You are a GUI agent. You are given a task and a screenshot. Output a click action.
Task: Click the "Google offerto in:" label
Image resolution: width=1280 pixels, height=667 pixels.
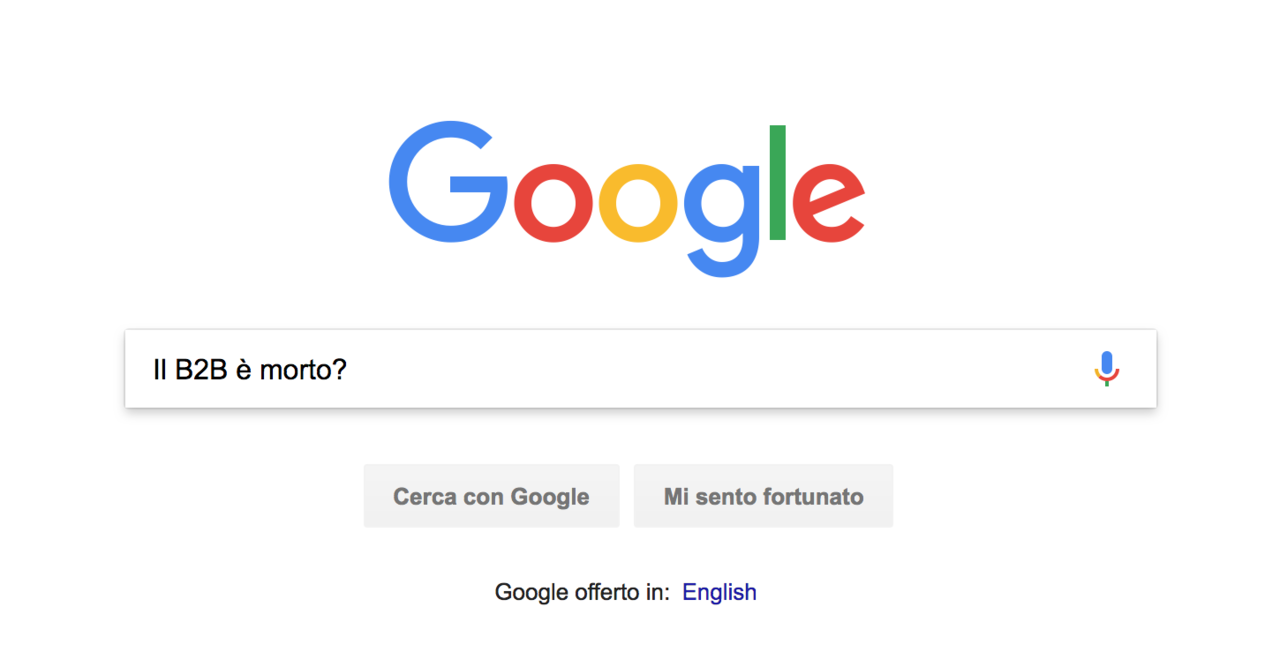[582, 592]
